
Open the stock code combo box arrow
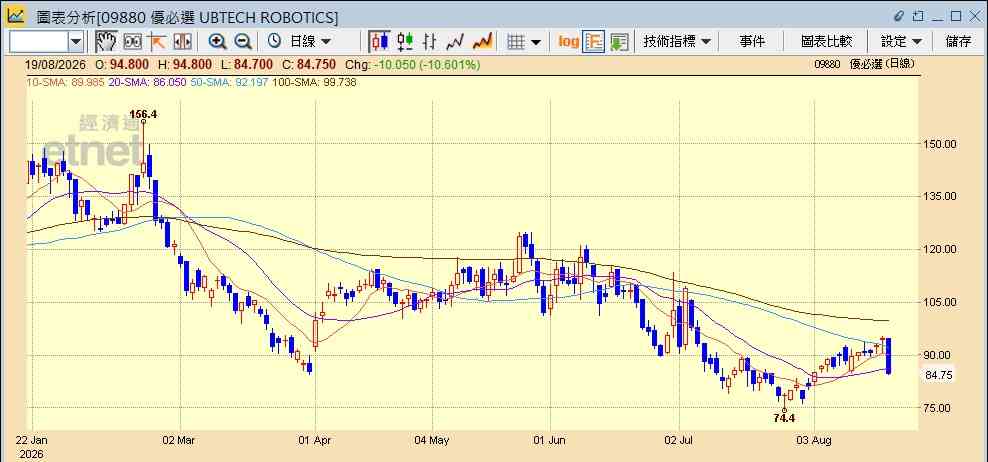point(76,42)
